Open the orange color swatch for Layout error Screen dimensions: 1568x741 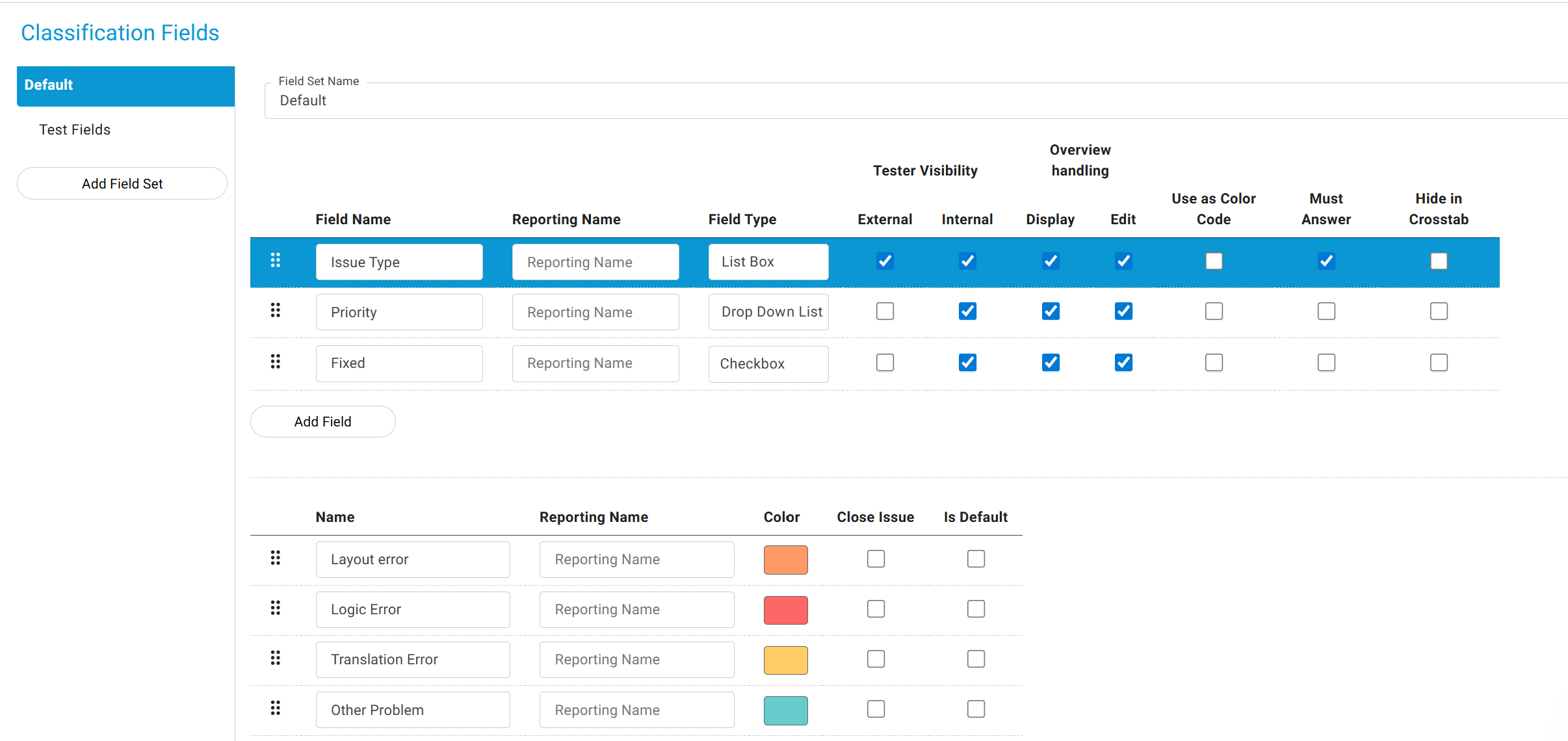pyautogui.click(x=785, y=560)
